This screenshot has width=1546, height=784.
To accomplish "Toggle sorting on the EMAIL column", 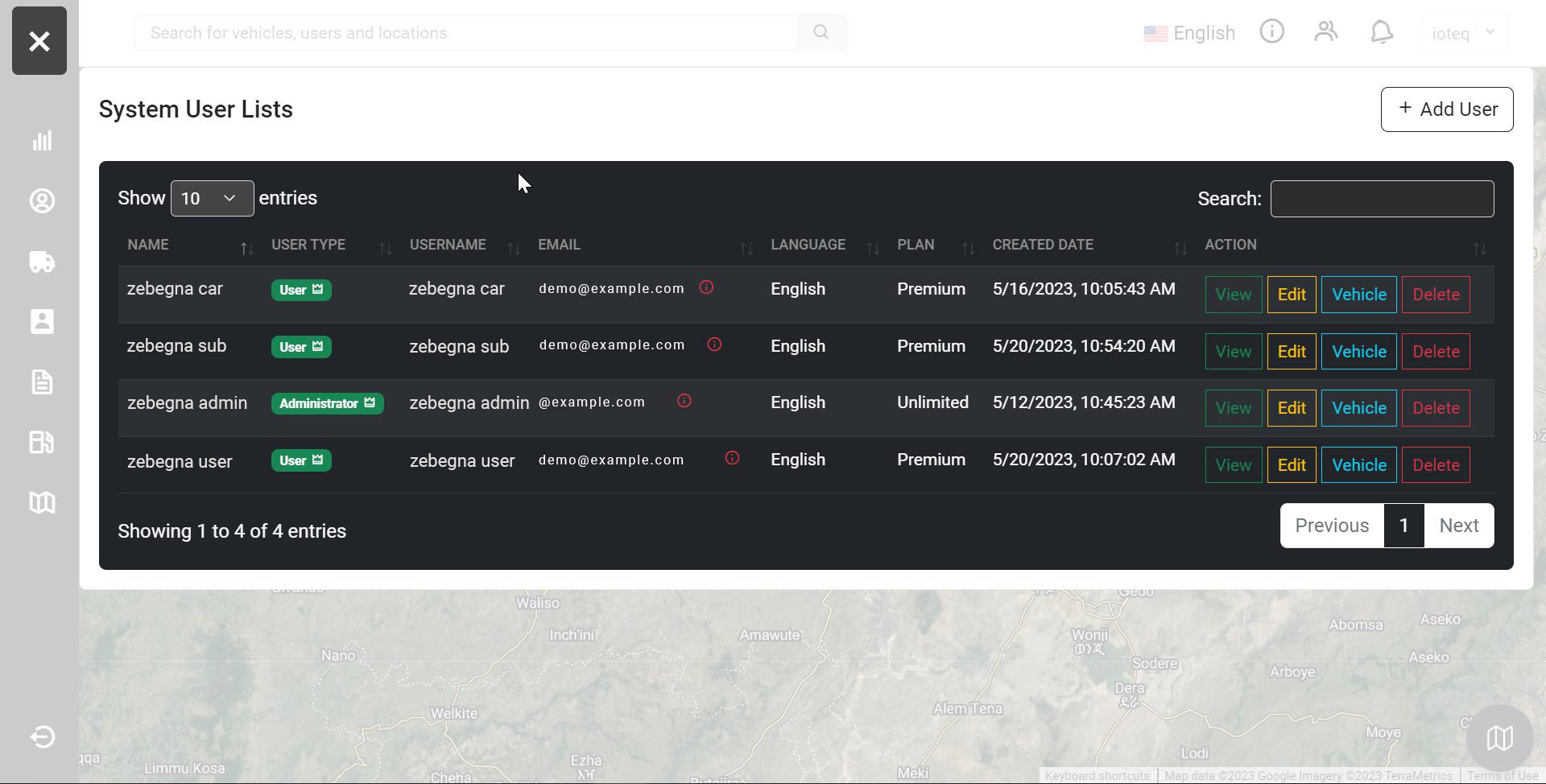I will click(745, 248).
